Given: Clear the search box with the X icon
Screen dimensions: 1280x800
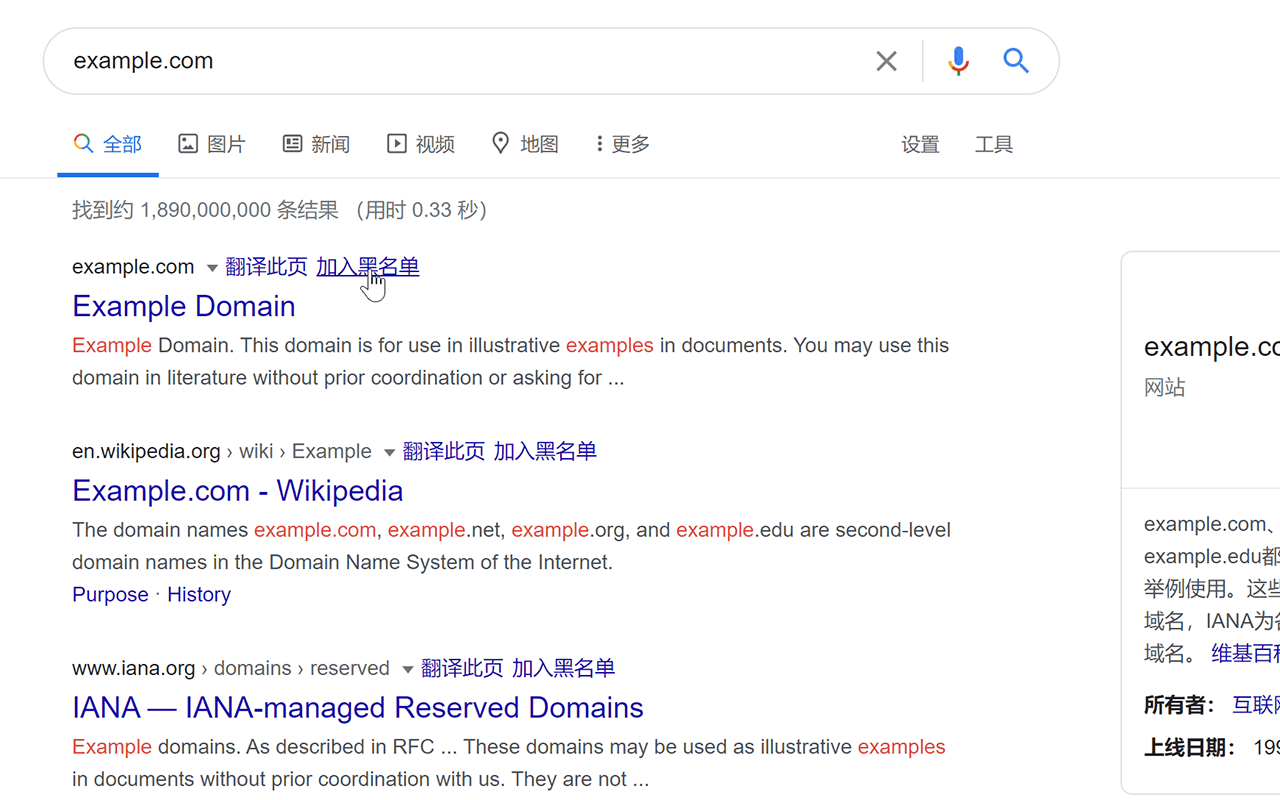Looking at the screenshot, I should coord(886,61).
